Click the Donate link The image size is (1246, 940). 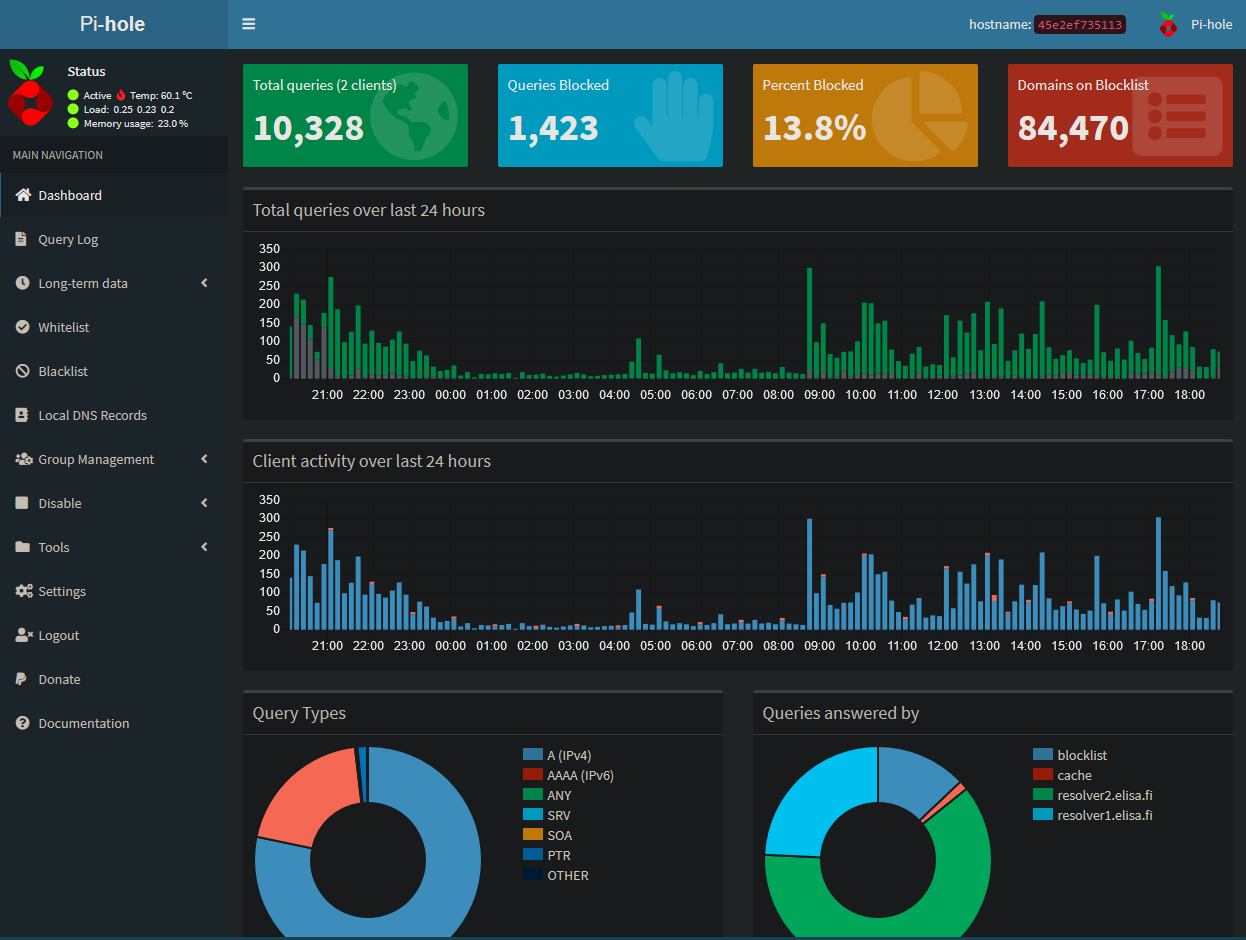(x=114, y=679)
